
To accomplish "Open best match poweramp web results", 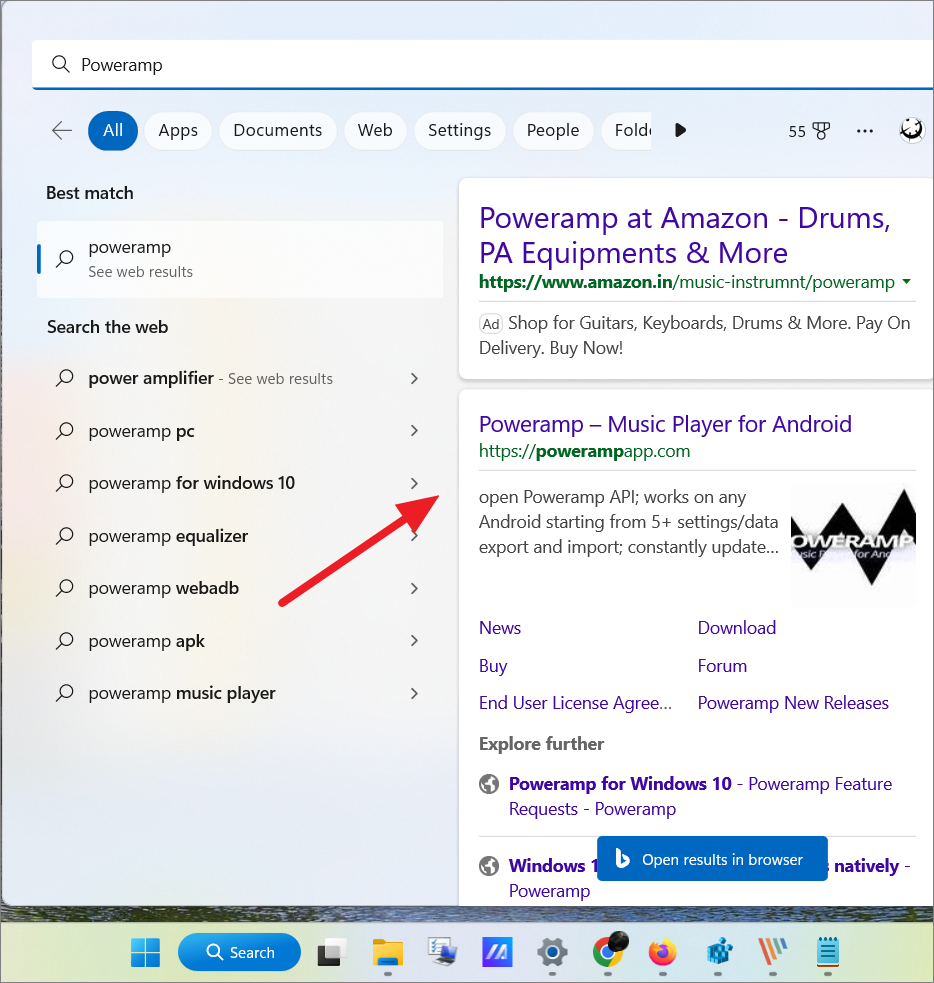I will [240, 259].
